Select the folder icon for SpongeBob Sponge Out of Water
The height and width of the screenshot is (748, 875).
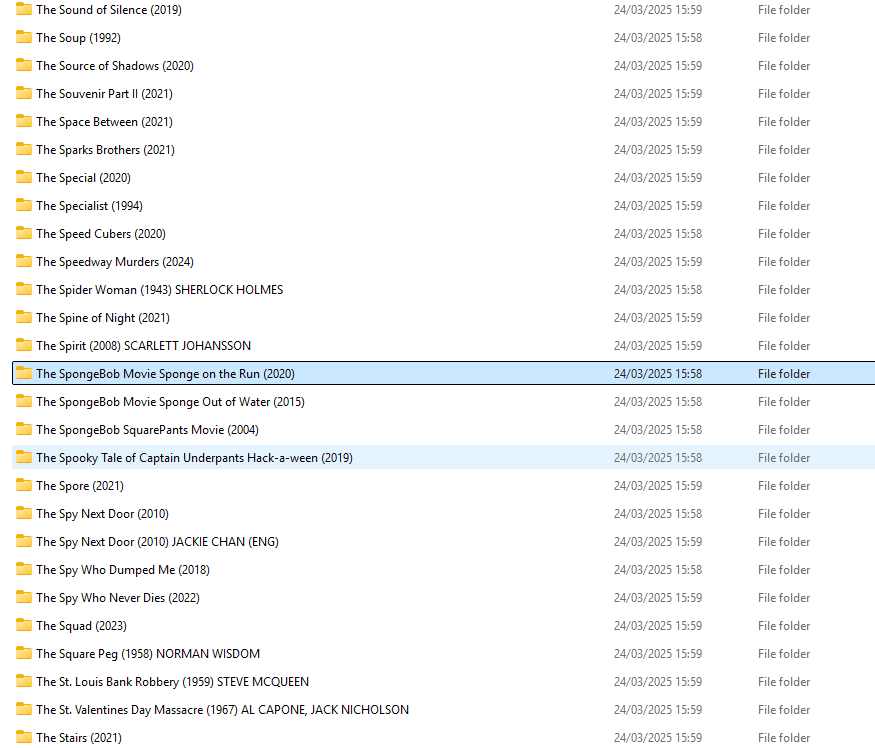[x=24, y=401]
